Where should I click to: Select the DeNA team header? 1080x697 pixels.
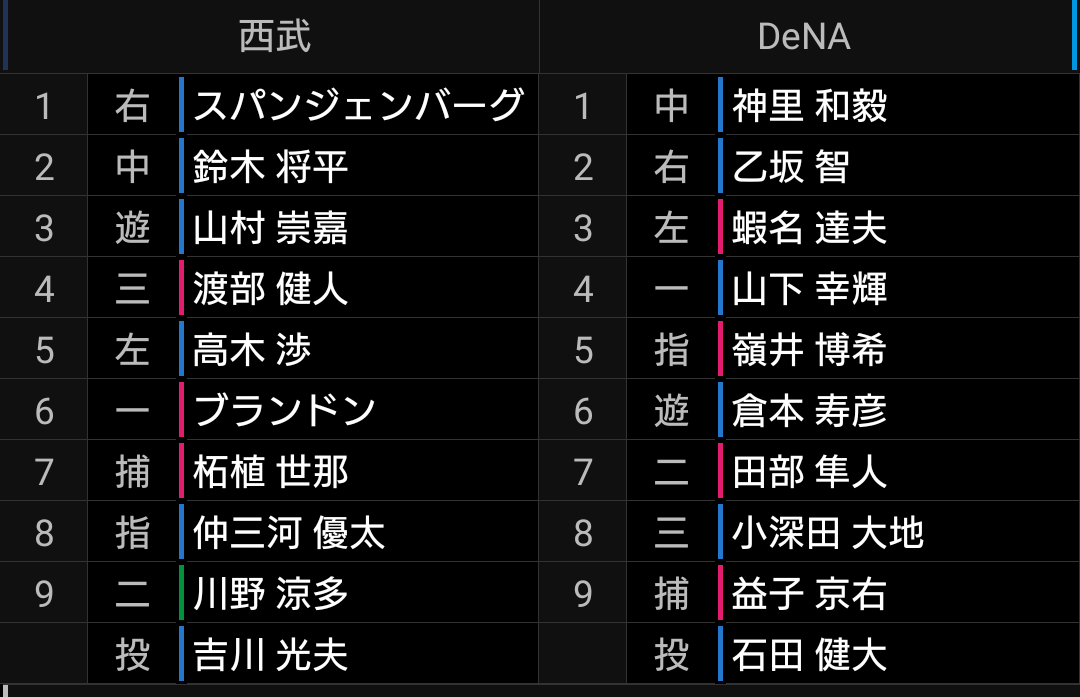(804, 36)
